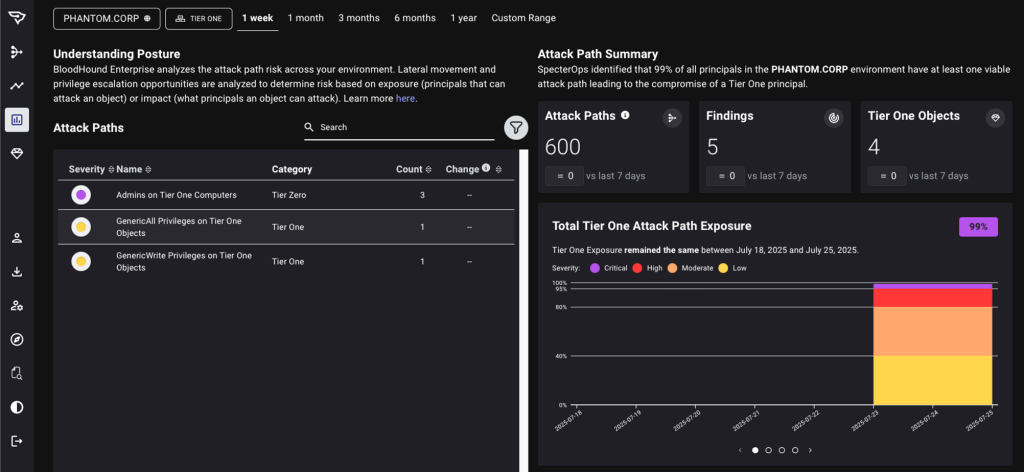
Task: Open the file search sidebar icon
Action: (17, 373)
